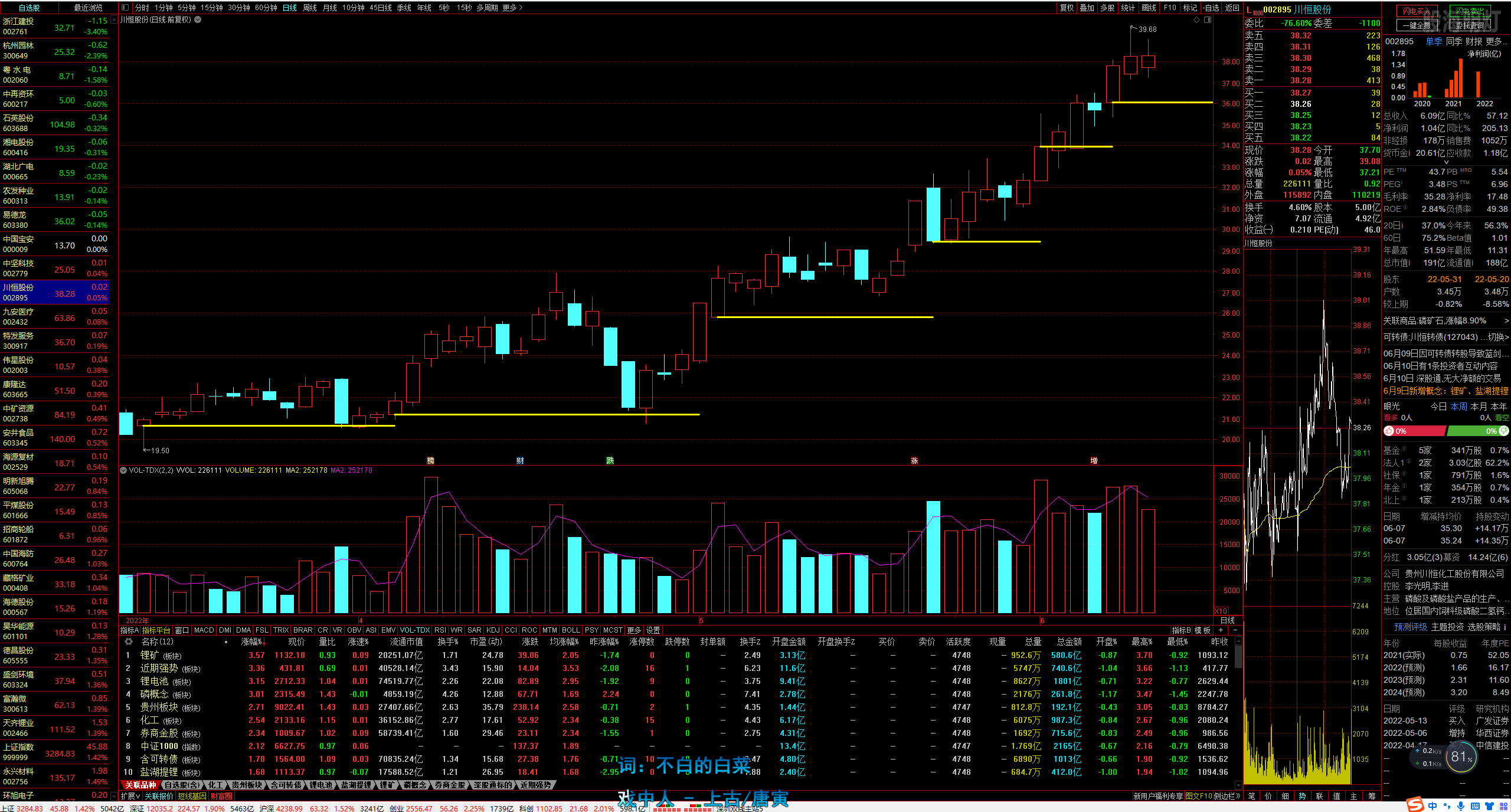
Task: Toggle Sogou Chinese/English mode 中 icon
Action: [x=1432, y=806]
